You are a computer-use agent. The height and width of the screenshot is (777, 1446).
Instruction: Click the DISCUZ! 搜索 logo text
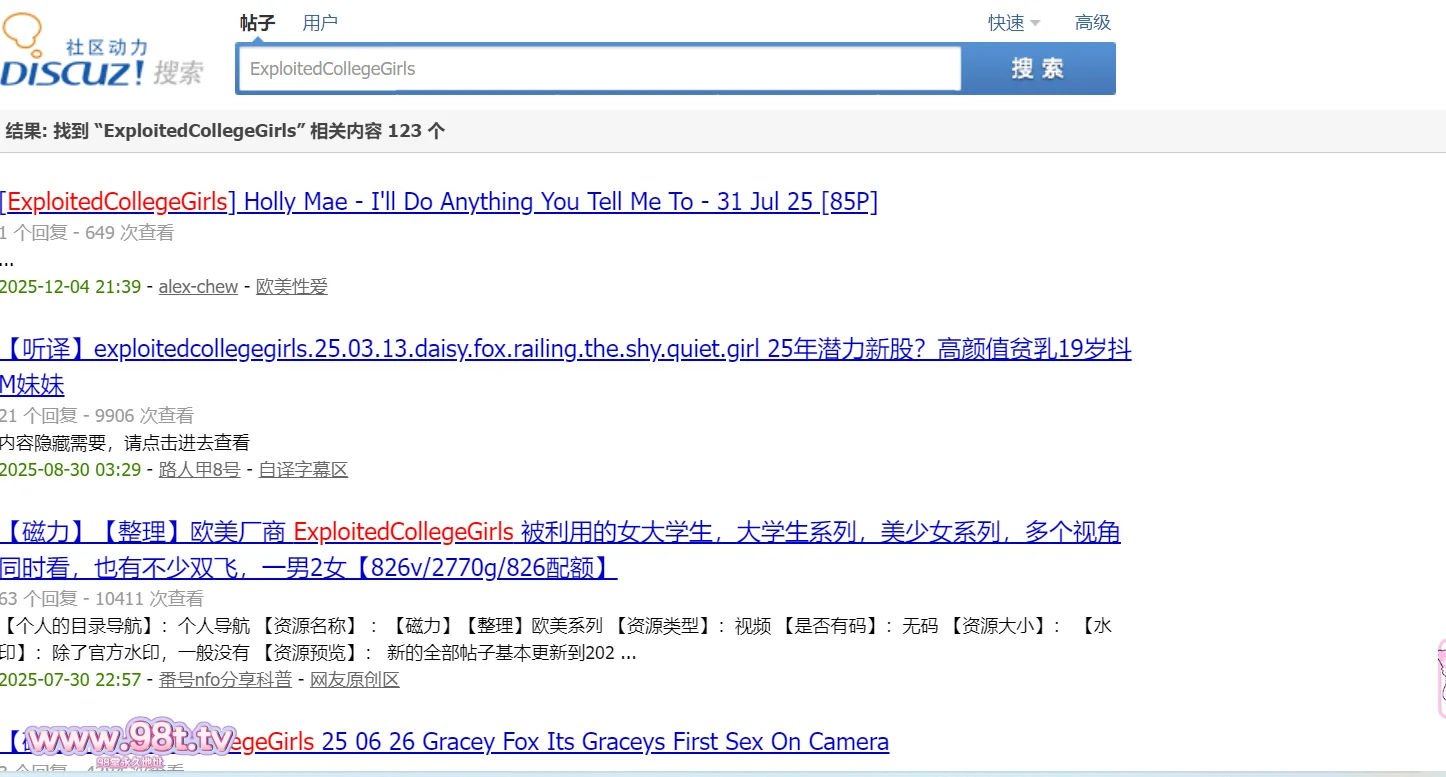click(x=100, y=72)
